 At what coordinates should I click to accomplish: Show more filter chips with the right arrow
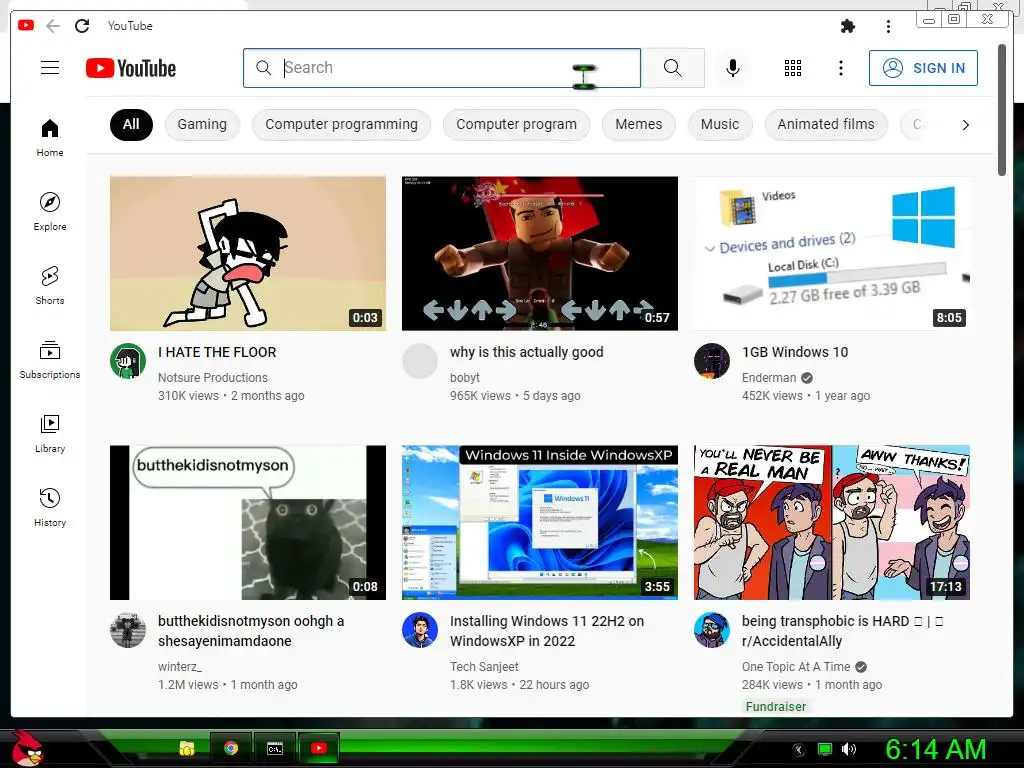tap(965, 125)
